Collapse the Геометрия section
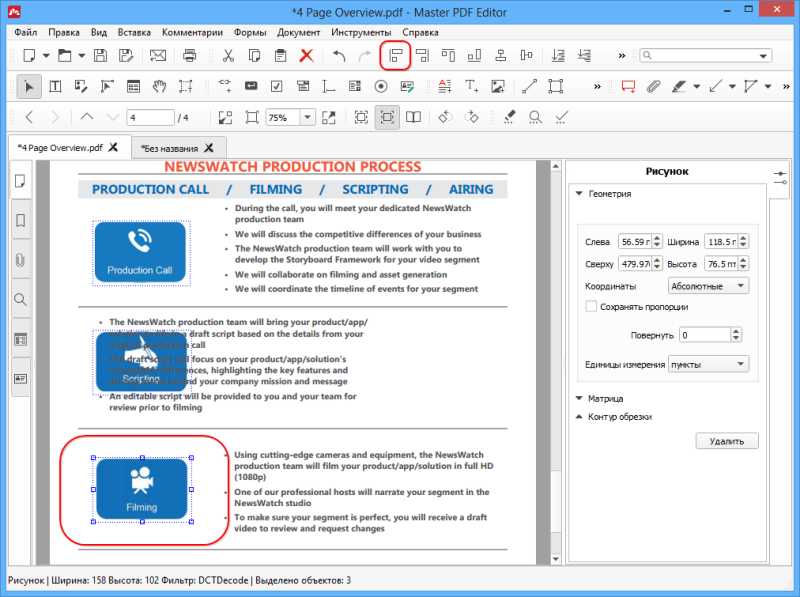This screenshot has width=800, height=597. click(579, 193)
